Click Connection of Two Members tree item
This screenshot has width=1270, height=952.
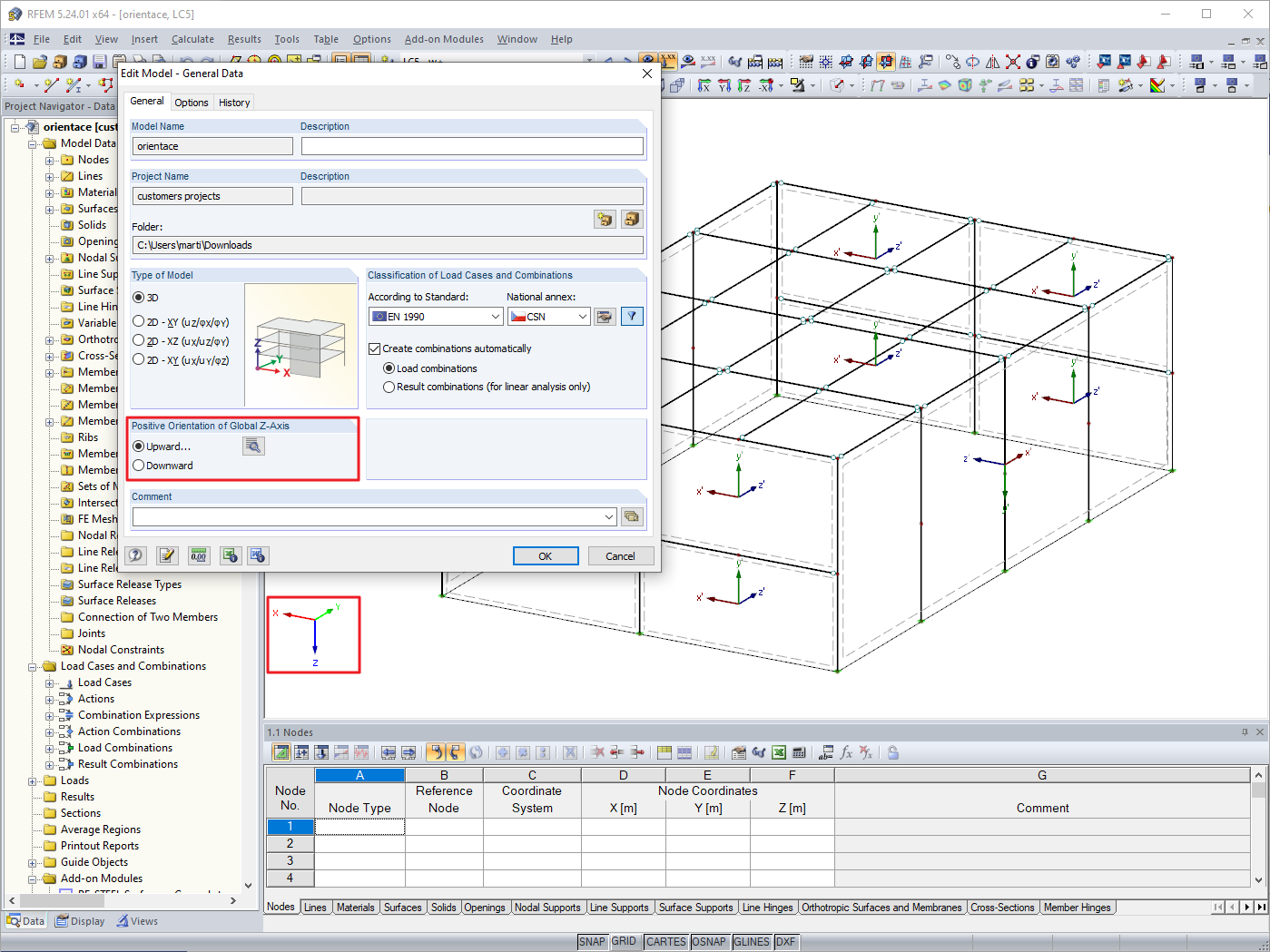pyautogui.click(x=148, y=617)
